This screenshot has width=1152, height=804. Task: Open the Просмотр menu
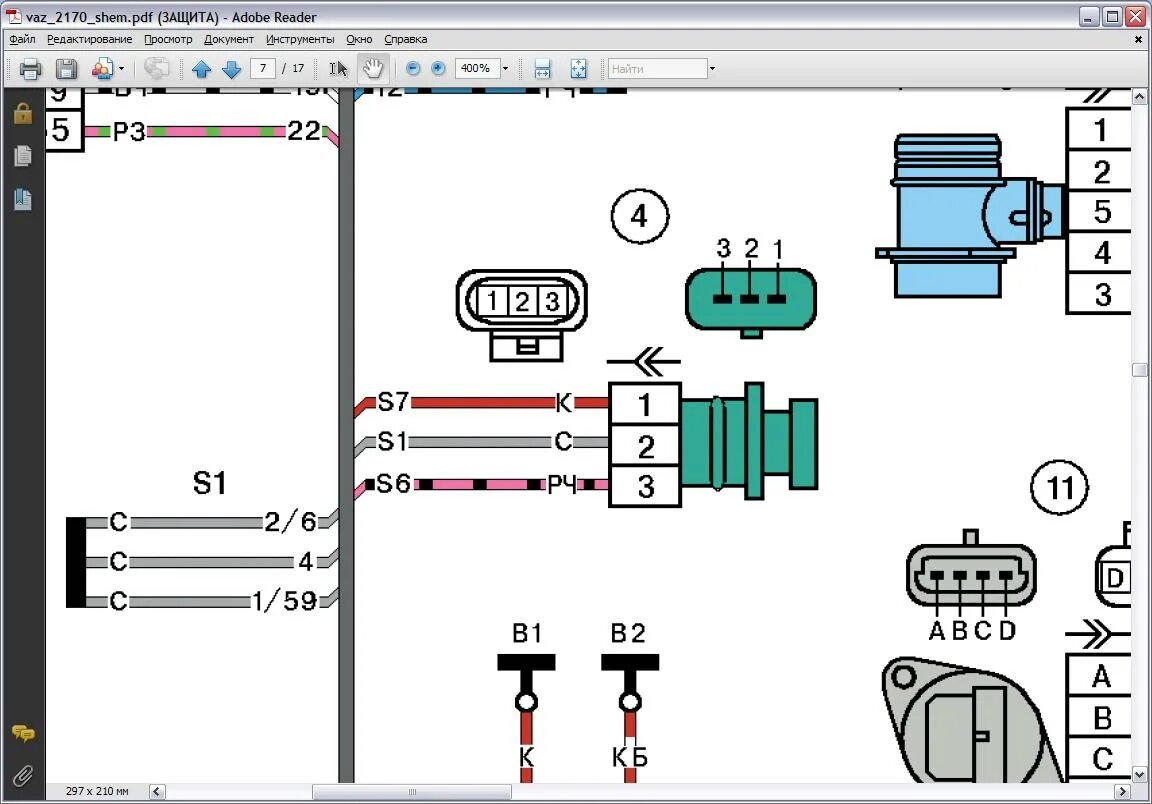point(168,39)
